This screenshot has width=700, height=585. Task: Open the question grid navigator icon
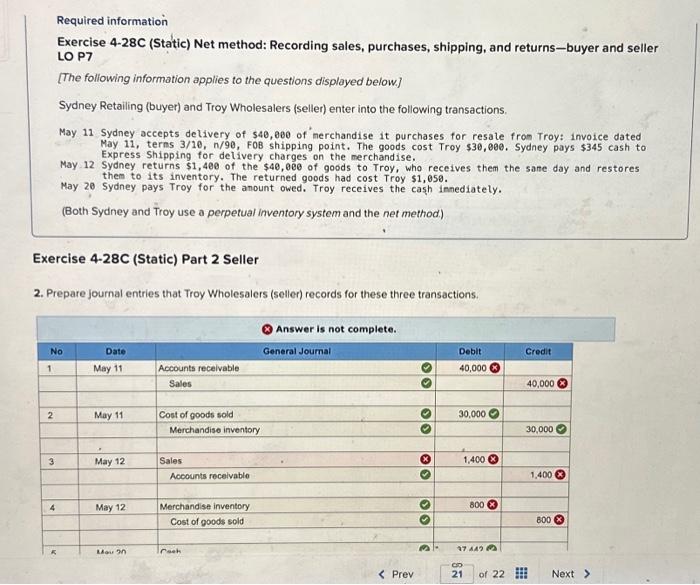click(521, 573)
